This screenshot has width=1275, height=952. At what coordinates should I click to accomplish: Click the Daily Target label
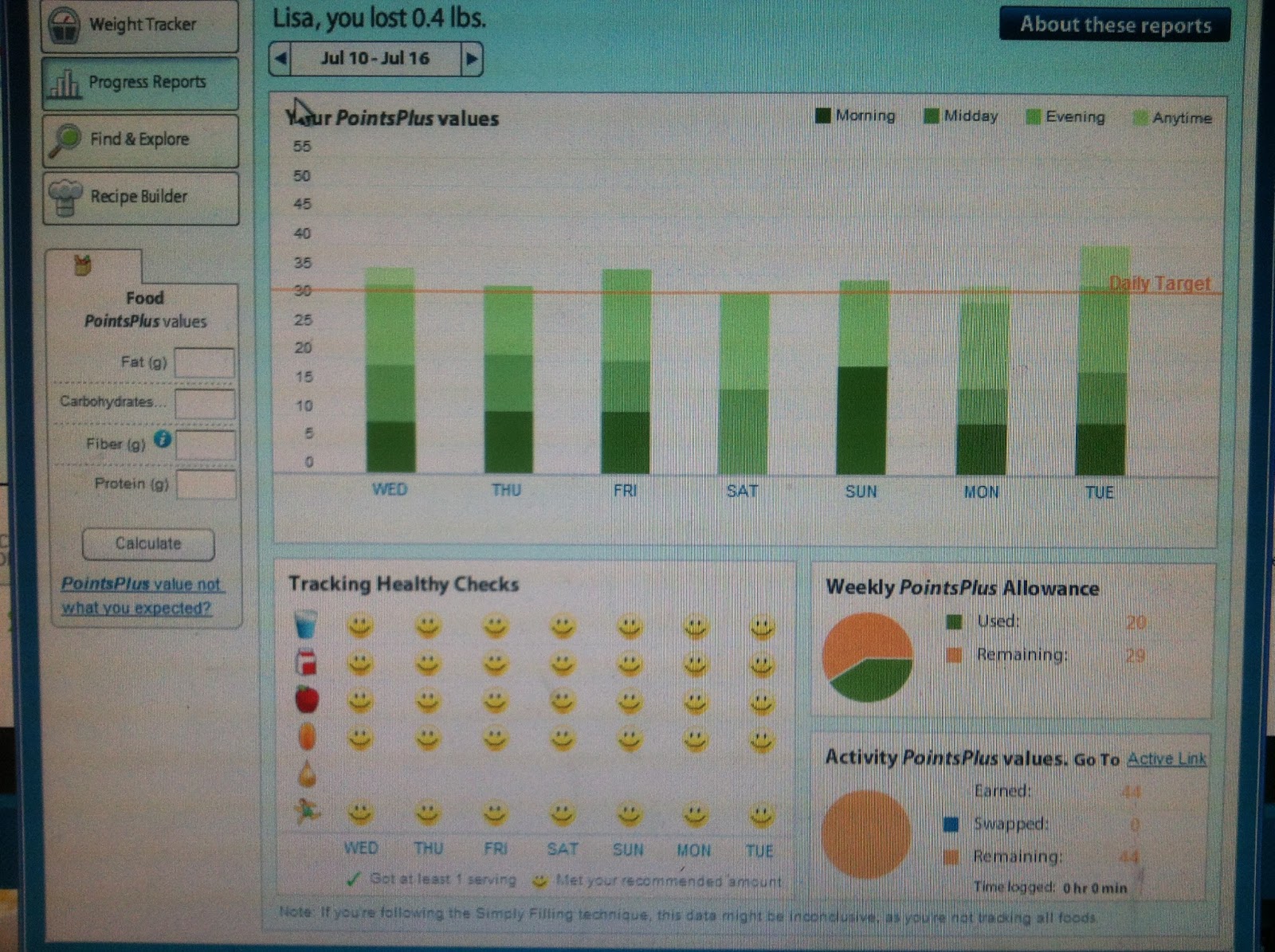[1160, 284]
